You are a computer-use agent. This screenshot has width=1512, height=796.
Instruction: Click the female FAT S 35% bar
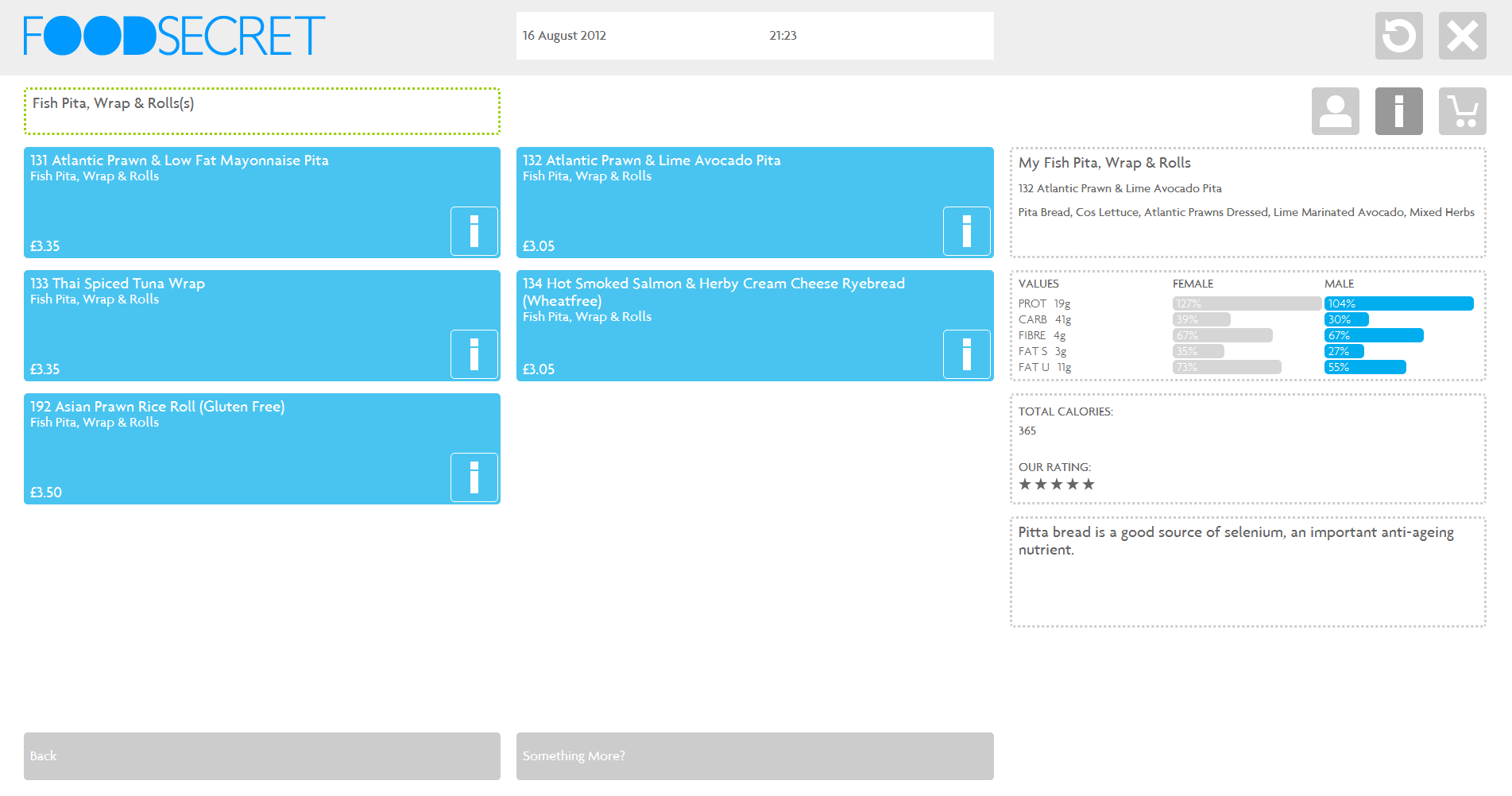tap(1198, 351)
